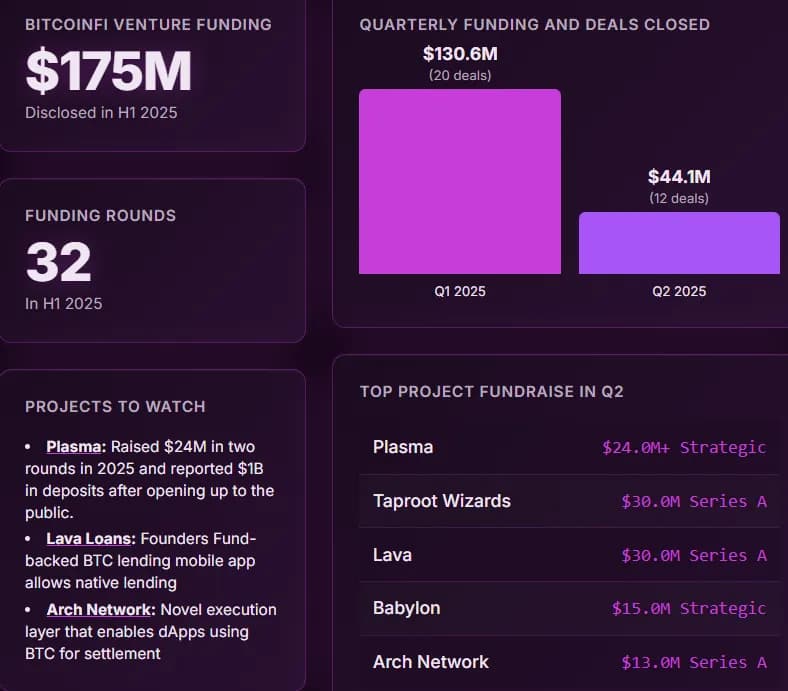Click the Top Project Fundraise in Q2 heading
The height and width of the screenshot is (691, 788).
pyautogui.click(x=491, y=391)
